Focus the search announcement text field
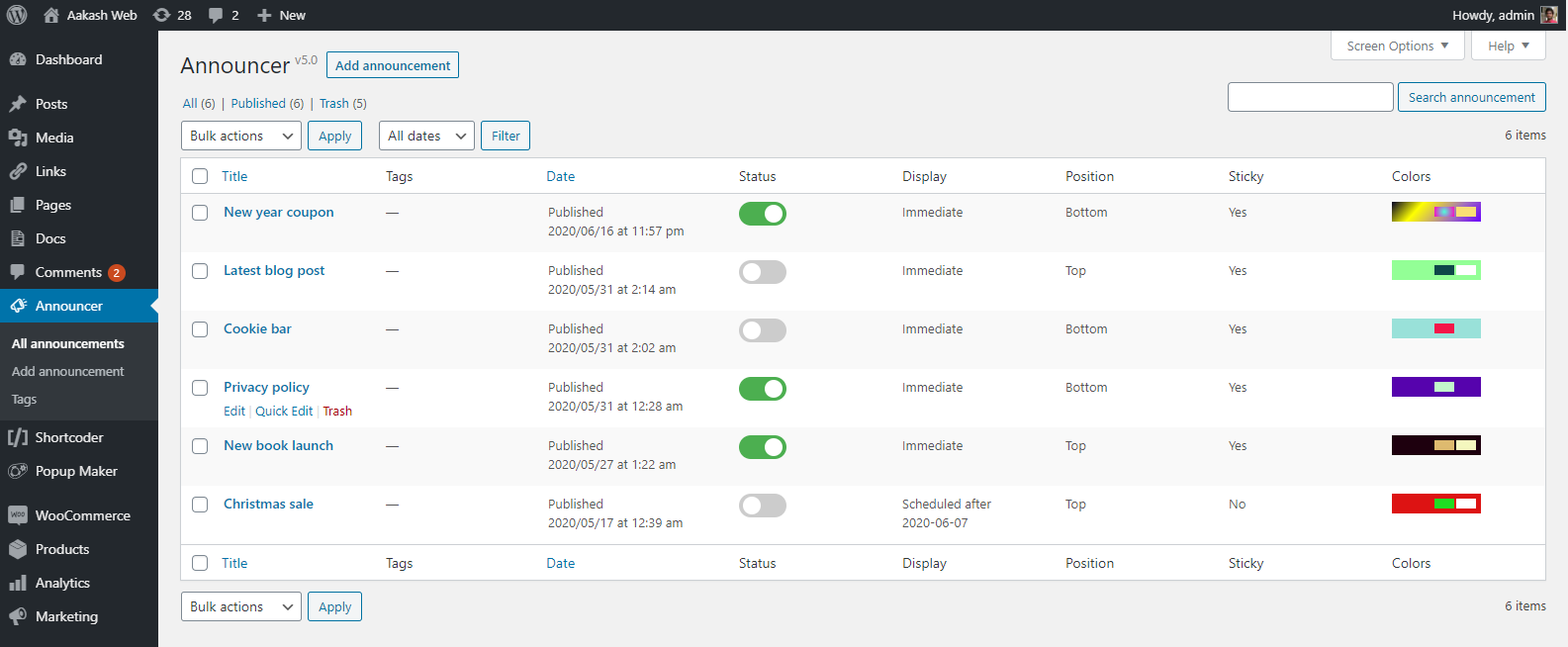The width and height of the screenshot is (1568, 647). [x=1310, y=97]
